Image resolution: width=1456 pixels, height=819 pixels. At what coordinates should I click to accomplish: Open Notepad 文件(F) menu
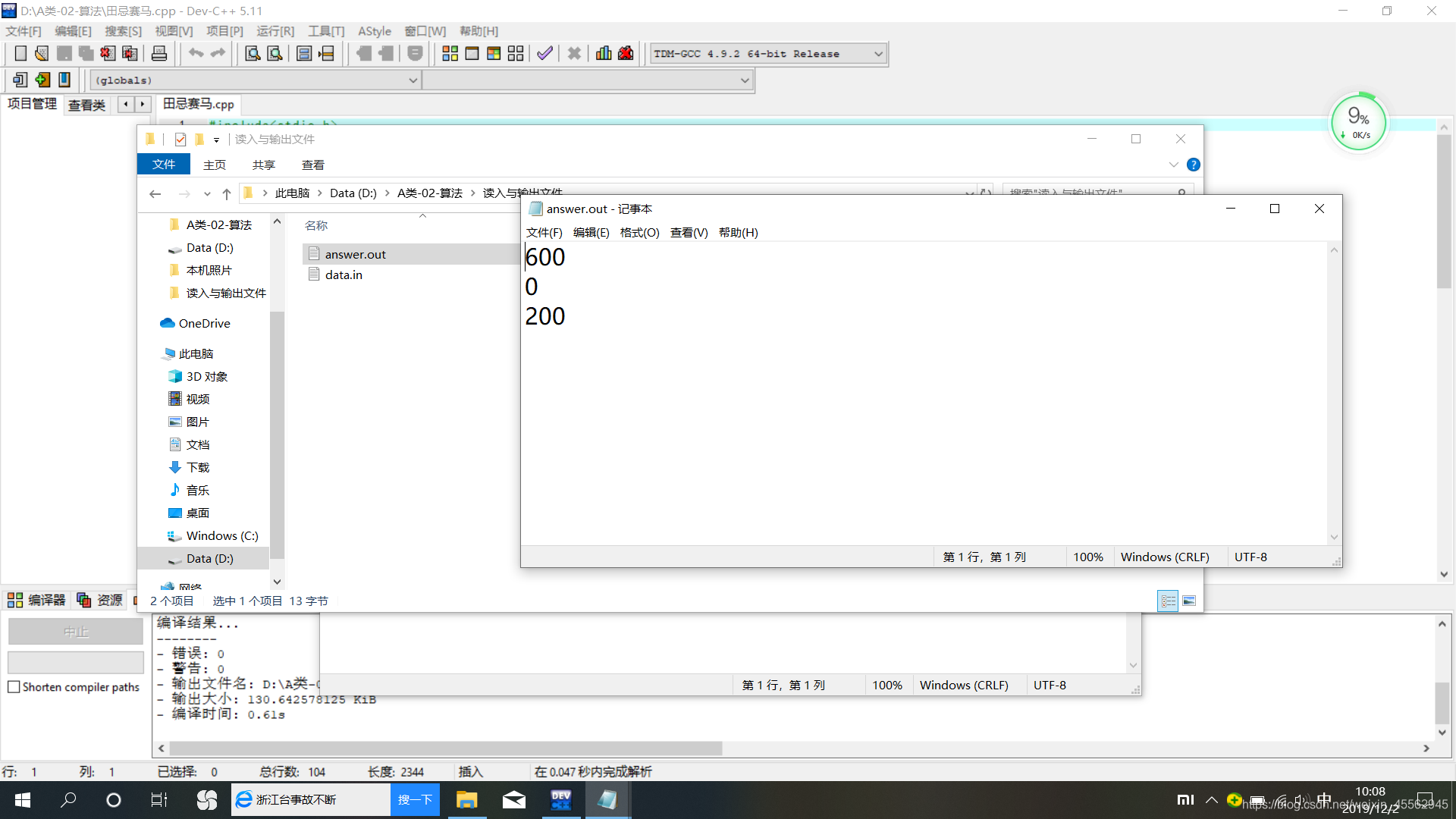click(544, 233)
